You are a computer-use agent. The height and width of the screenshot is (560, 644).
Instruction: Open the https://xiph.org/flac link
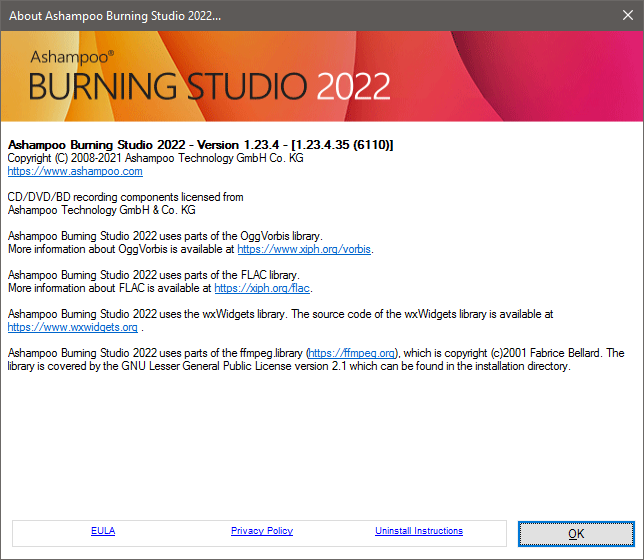262,288
